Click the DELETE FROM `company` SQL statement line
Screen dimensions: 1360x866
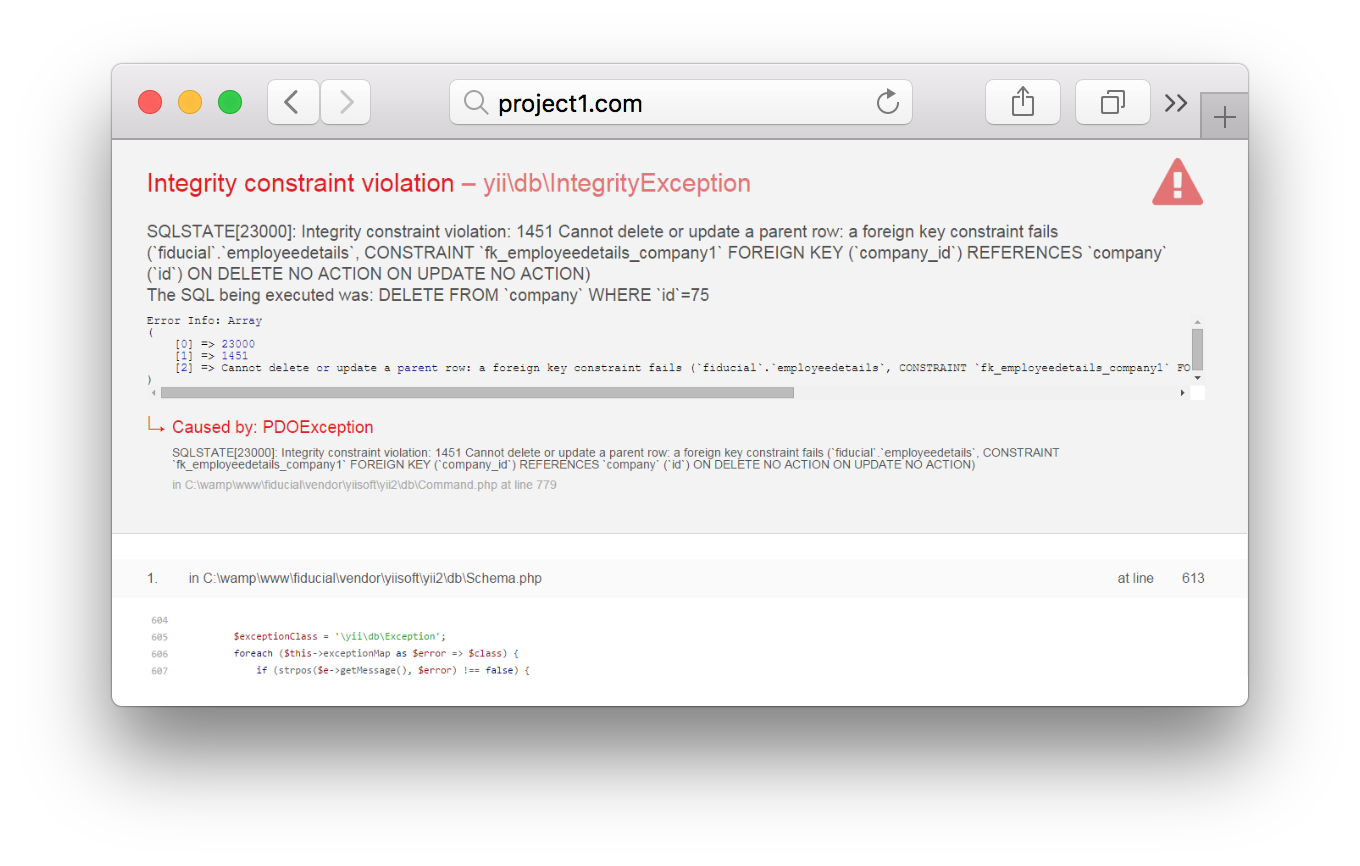pos(428,295)
